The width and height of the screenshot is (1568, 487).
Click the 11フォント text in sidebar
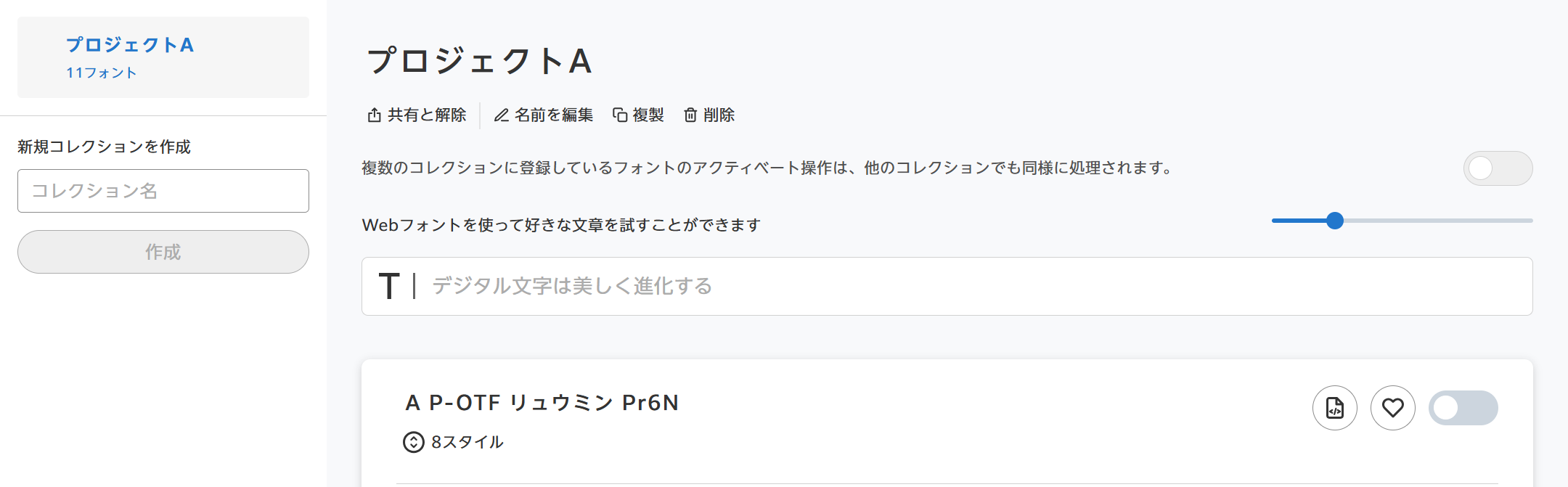[102, 73]
